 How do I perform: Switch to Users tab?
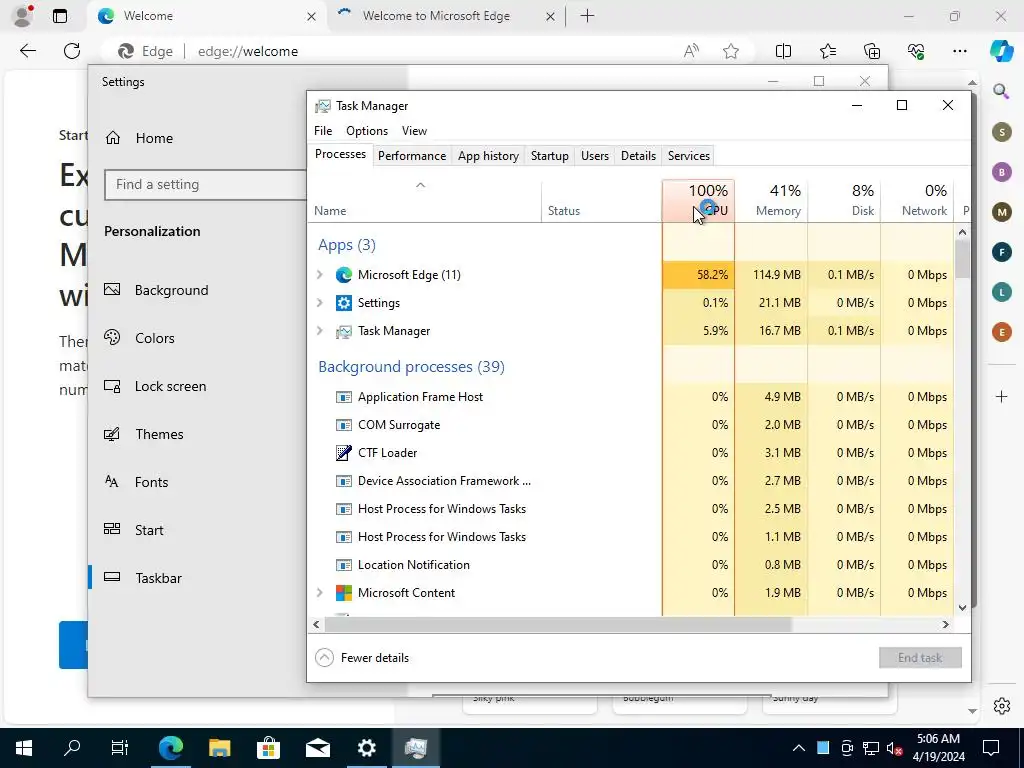[x=594, y=156]
